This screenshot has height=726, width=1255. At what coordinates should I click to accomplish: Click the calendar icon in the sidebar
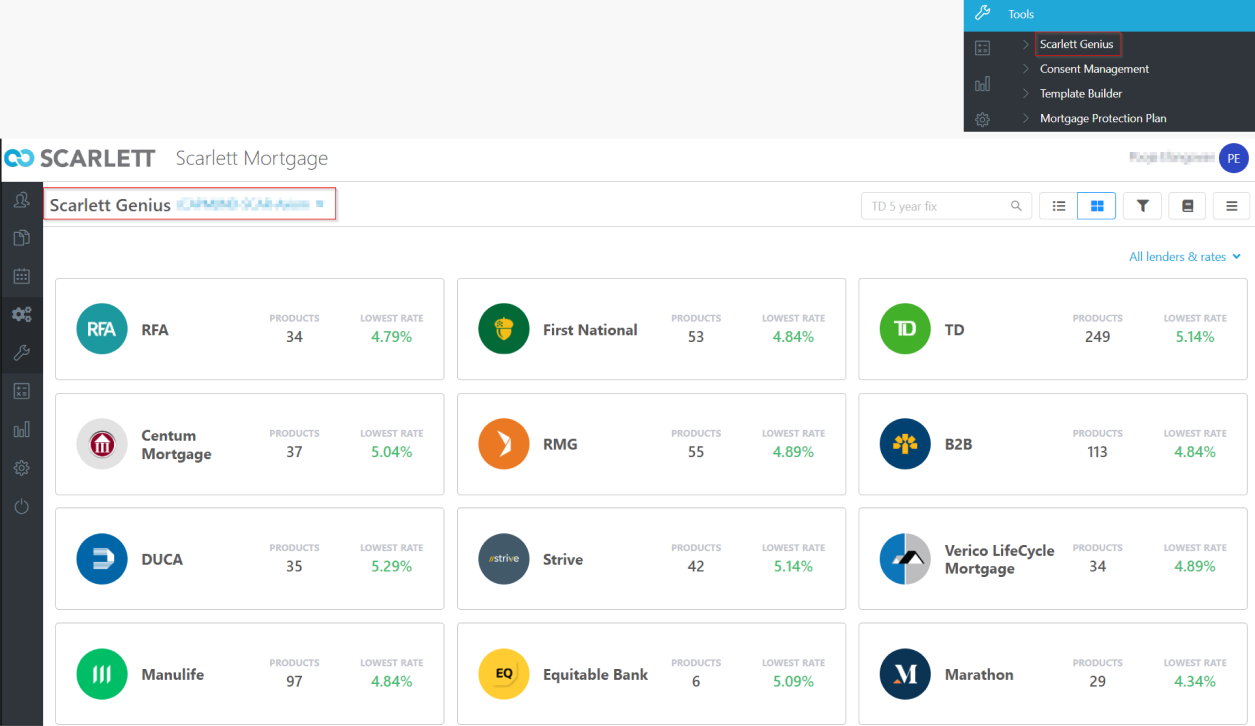[x=21, y=276]
